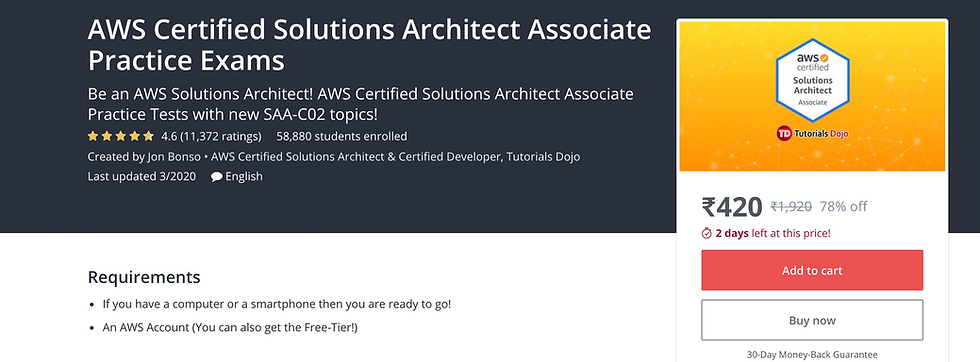Click the star rating icons
The height and width of the screenshot is (362, 980).
pos(121,136)
